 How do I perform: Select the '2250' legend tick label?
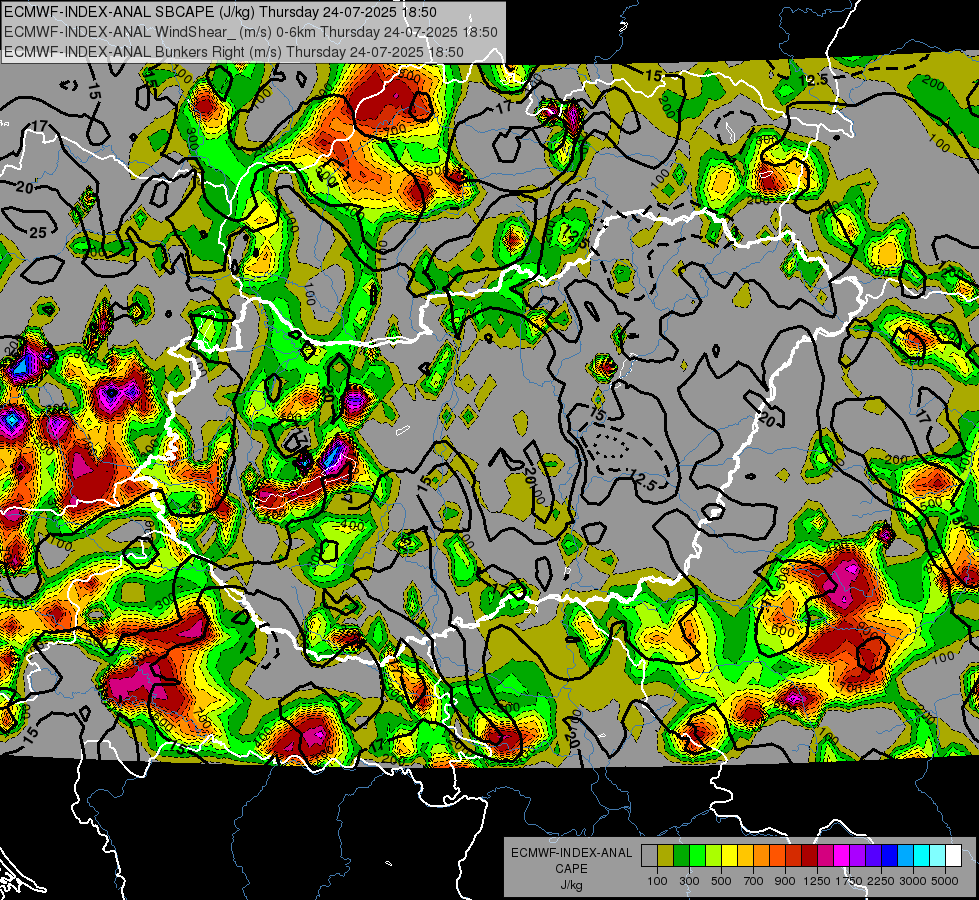point(881,881)
